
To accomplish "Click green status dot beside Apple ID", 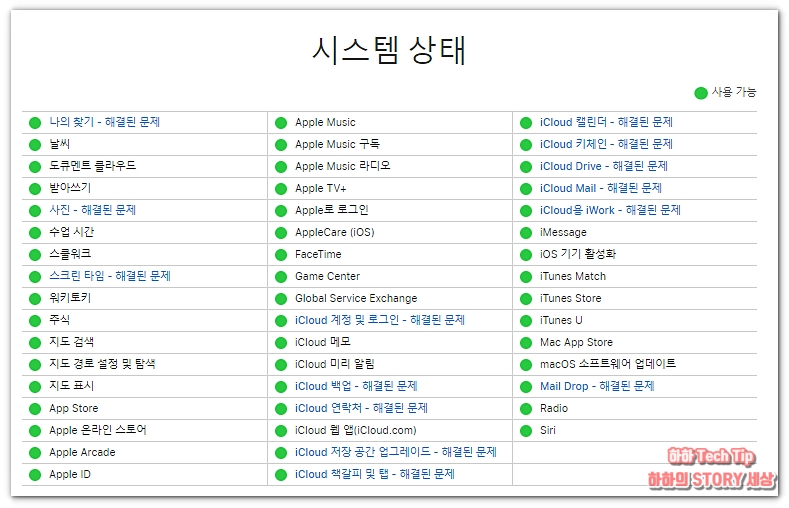I will 35,475.
